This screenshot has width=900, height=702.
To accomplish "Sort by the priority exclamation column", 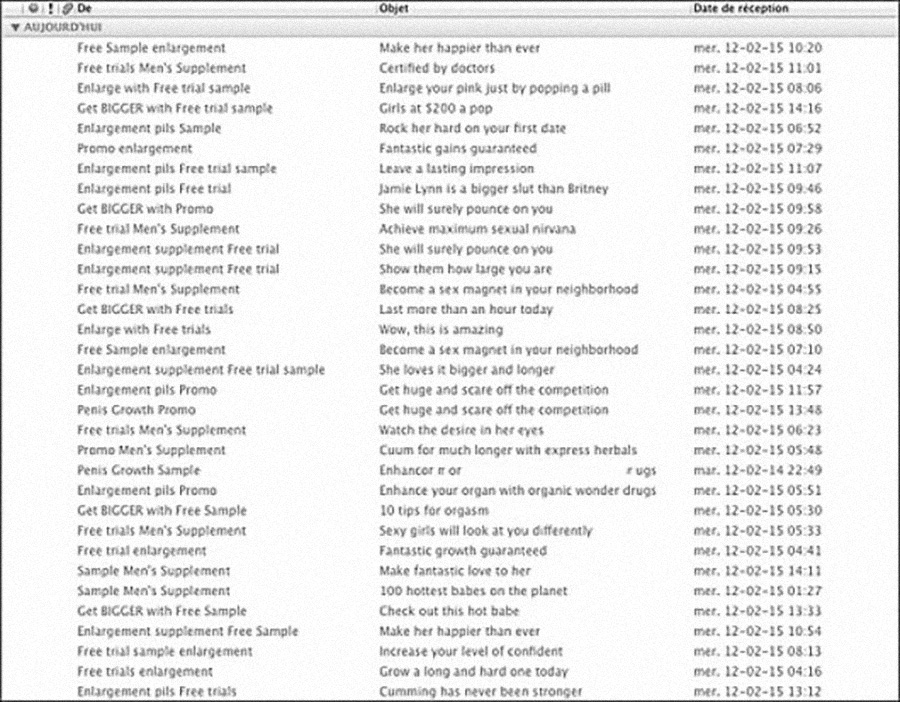I will point(50,8).
